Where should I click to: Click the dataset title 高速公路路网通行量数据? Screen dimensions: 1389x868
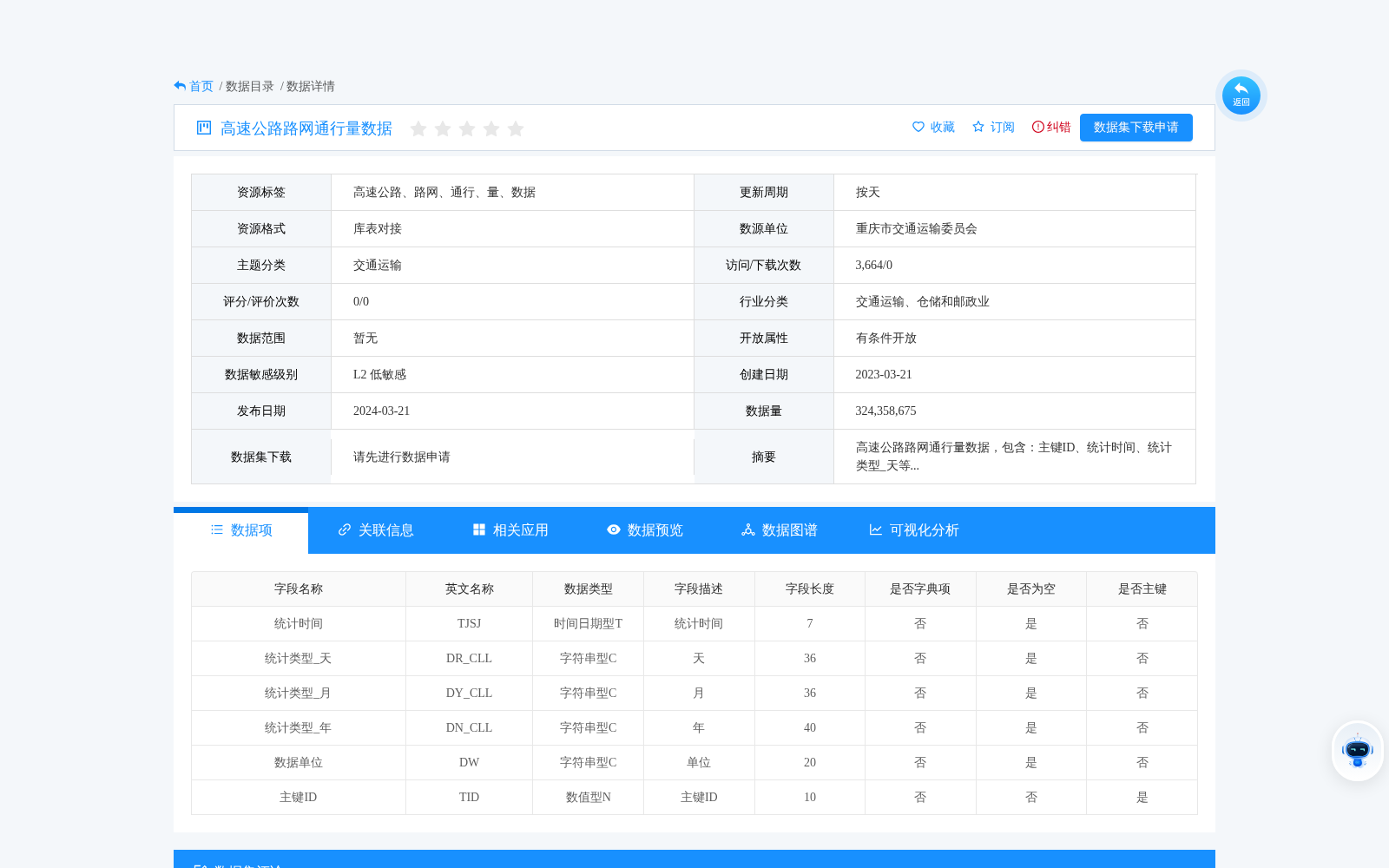(x=306, y=128)
